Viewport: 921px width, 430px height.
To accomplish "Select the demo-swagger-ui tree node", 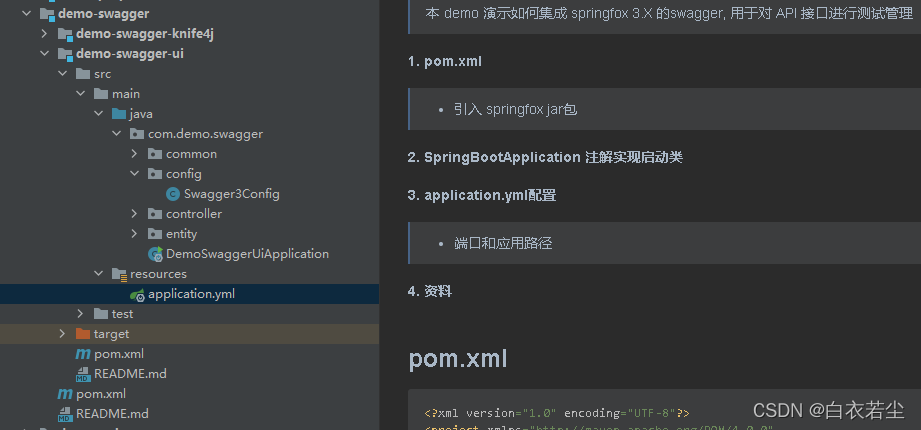I will pyautogui.click(x=130, y=53).
